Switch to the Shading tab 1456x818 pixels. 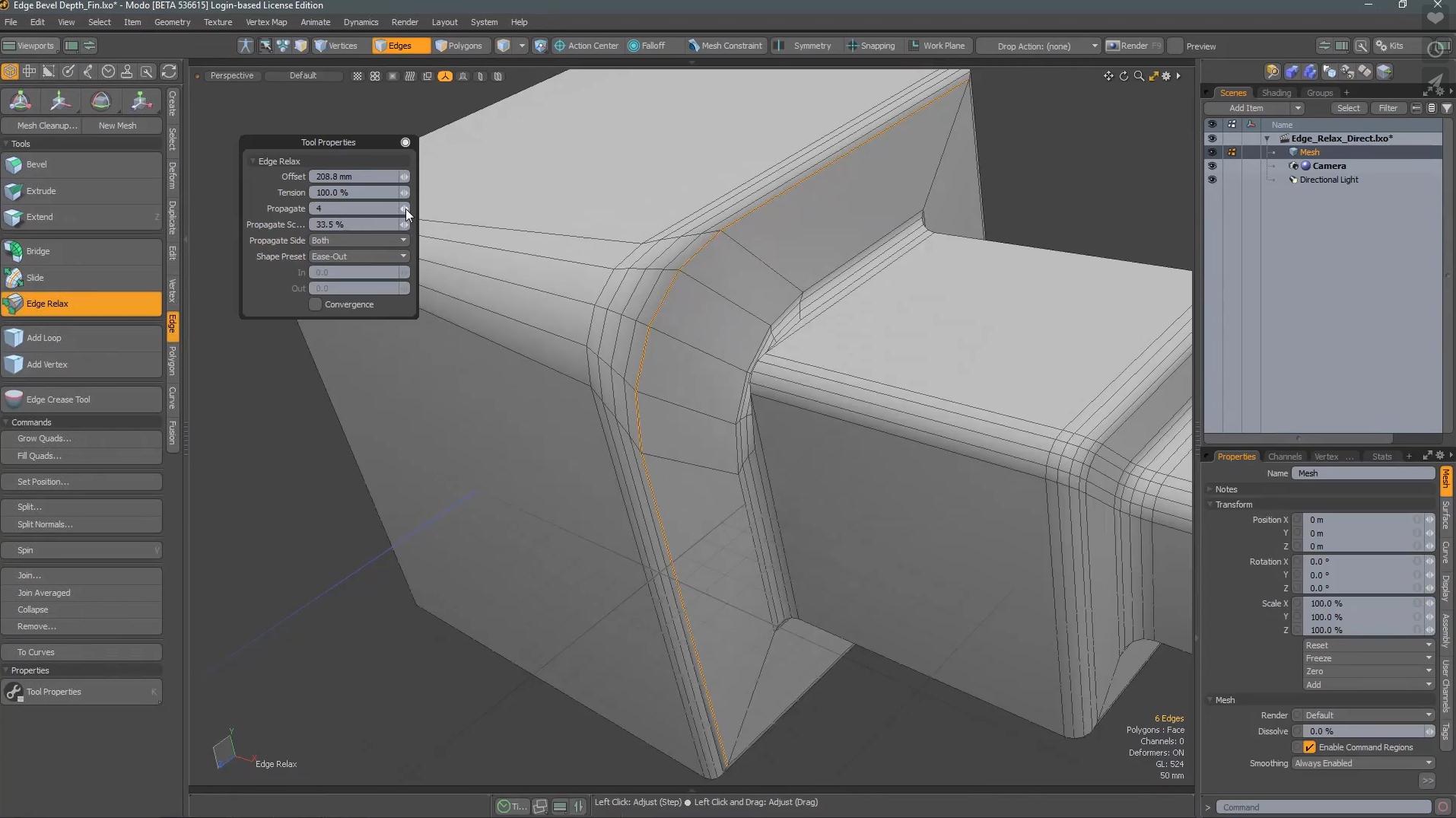[1277, 92]
